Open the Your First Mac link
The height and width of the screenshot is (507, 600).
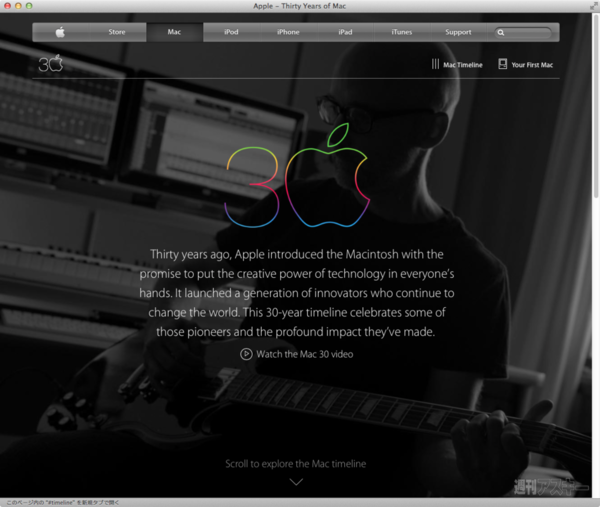(526, 65)
